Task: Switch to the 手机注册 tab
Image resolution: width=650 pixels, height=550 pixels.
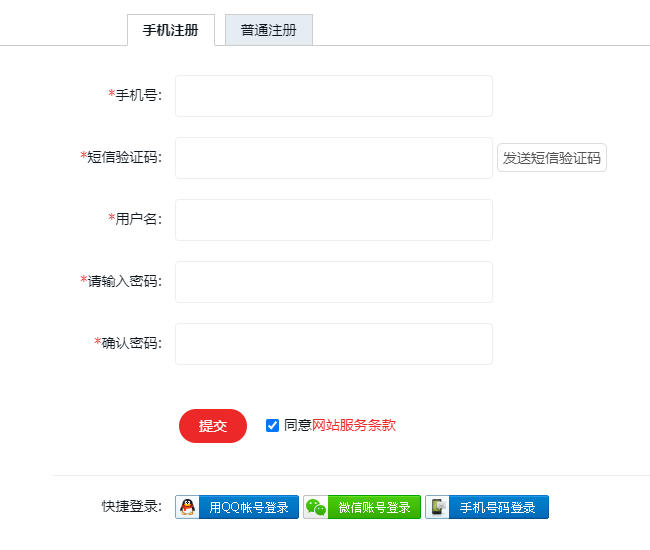Action: tap(171, 30)
